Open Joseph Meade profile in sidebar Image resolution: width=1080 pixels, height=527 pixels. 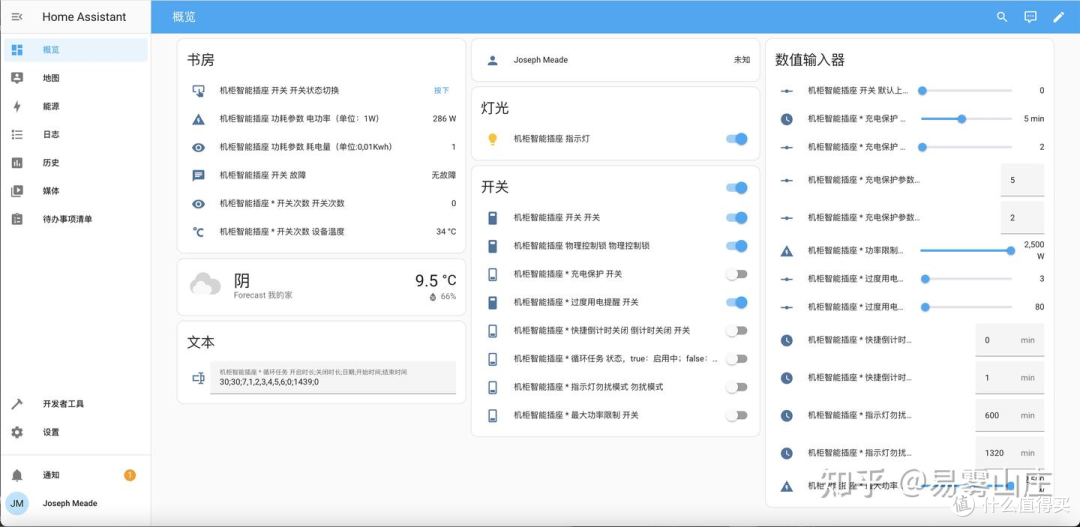tap(76, 503)
